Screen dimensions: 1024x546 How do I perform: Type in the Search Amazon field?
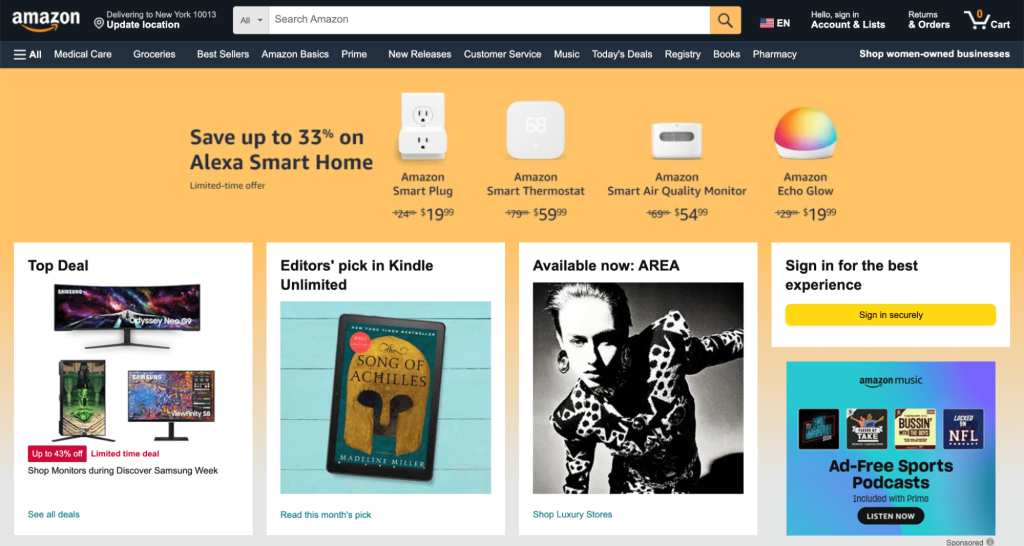[490, 19]
